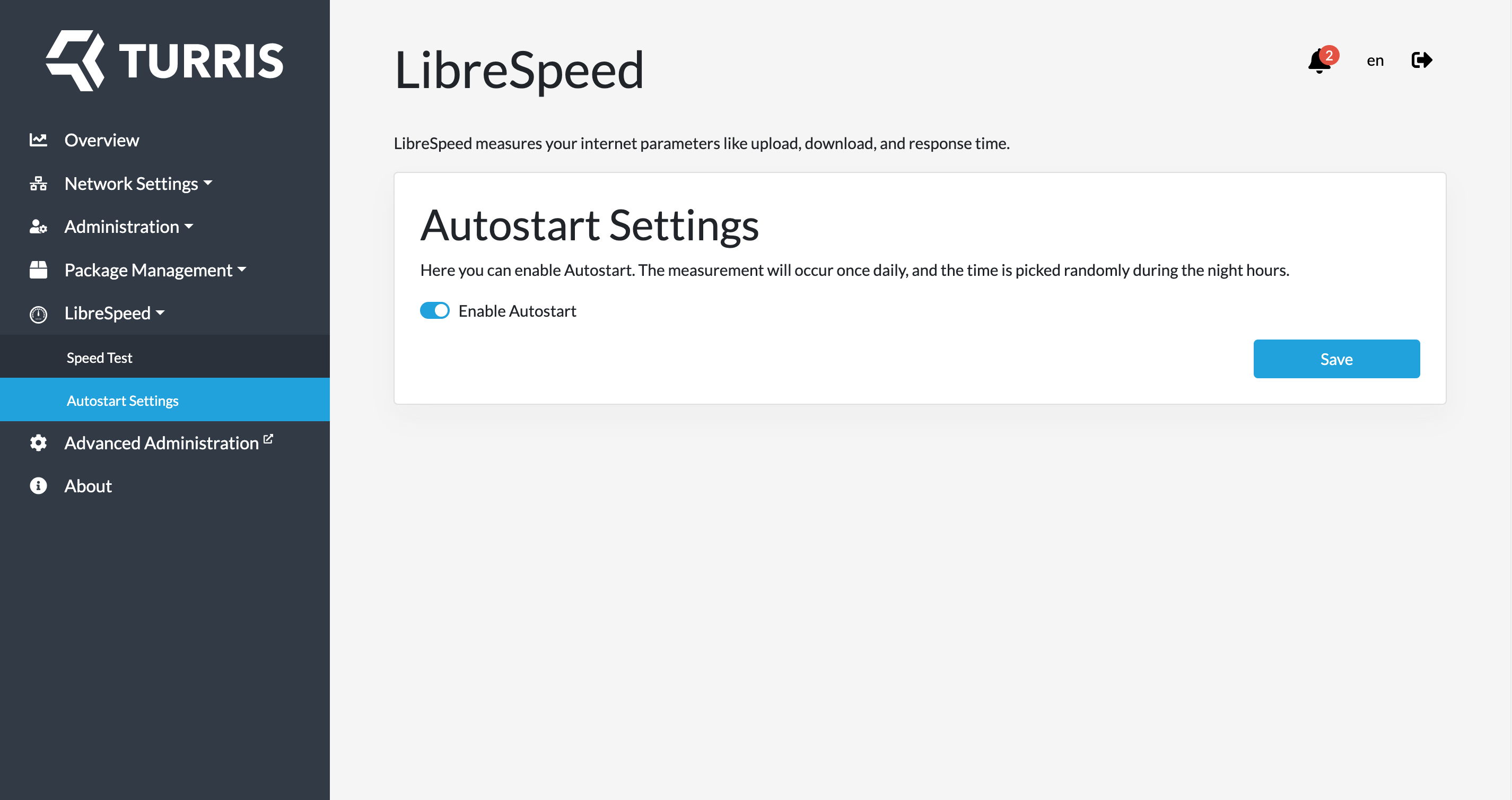The image size is (1512, 800).
Task: Expand the Package Management submenu
Action: tap(155, 270)
